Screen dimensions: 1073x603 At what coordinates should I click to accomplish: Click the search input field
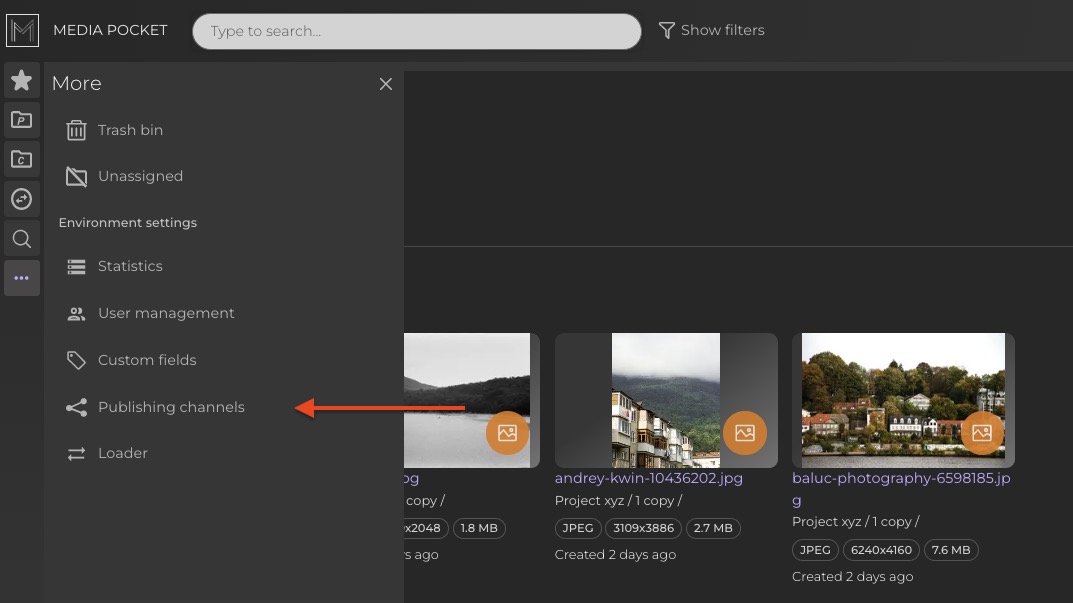coord(416,31)
